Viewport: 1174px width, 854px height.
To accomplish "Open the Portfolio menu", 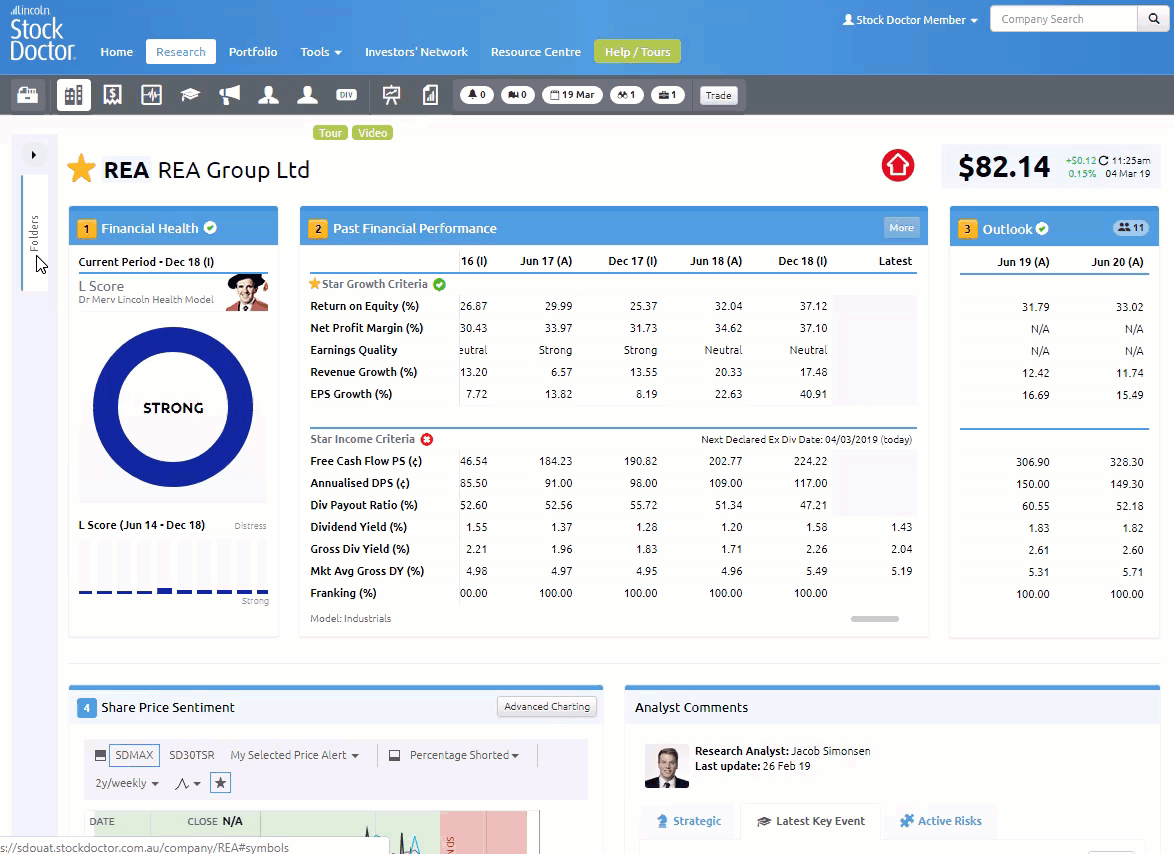I will [x=253, y=52].
